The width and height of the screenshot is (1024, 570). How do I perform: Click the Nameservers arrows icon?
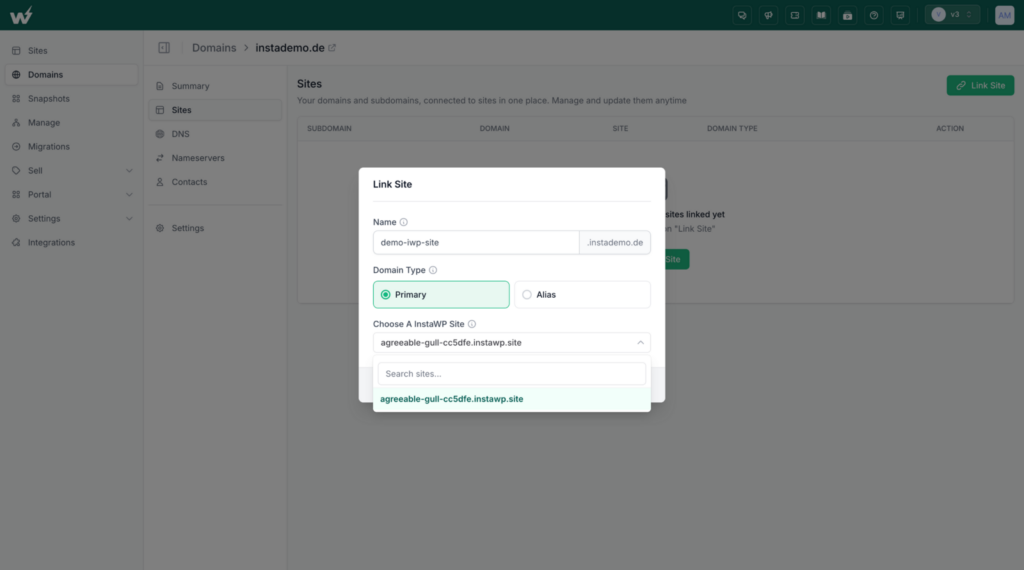tap(159, 158)
